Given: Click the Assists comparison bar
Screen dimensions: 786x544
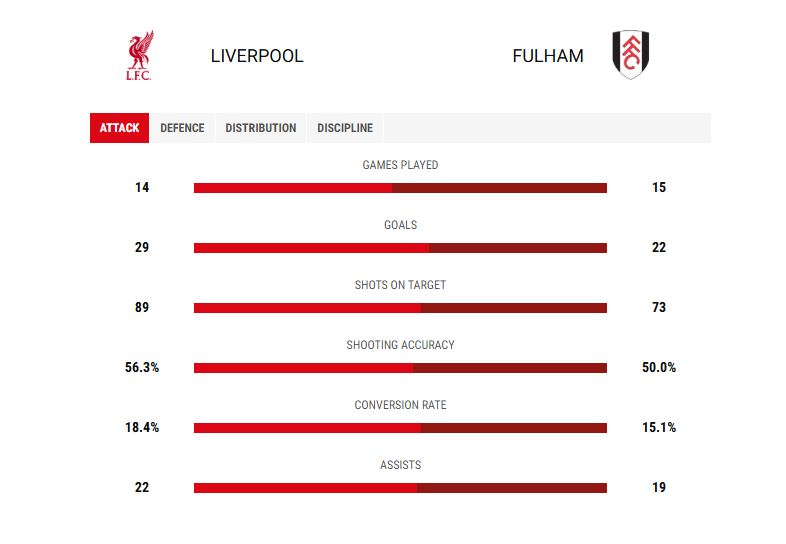Looking at the screenshot, I should pos(401,488).
